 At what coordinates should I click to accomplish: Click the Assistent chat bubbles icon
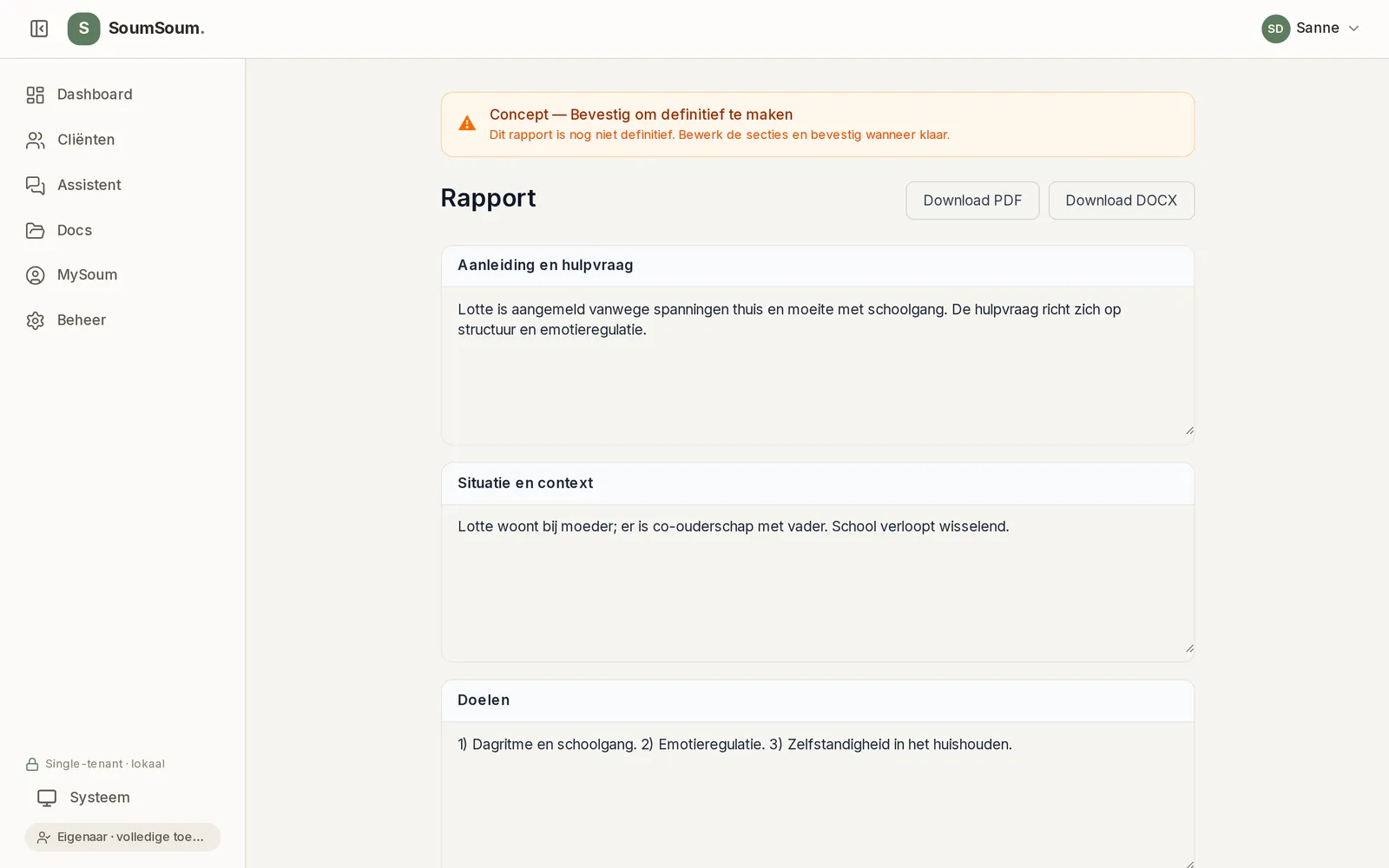point(36,185)
